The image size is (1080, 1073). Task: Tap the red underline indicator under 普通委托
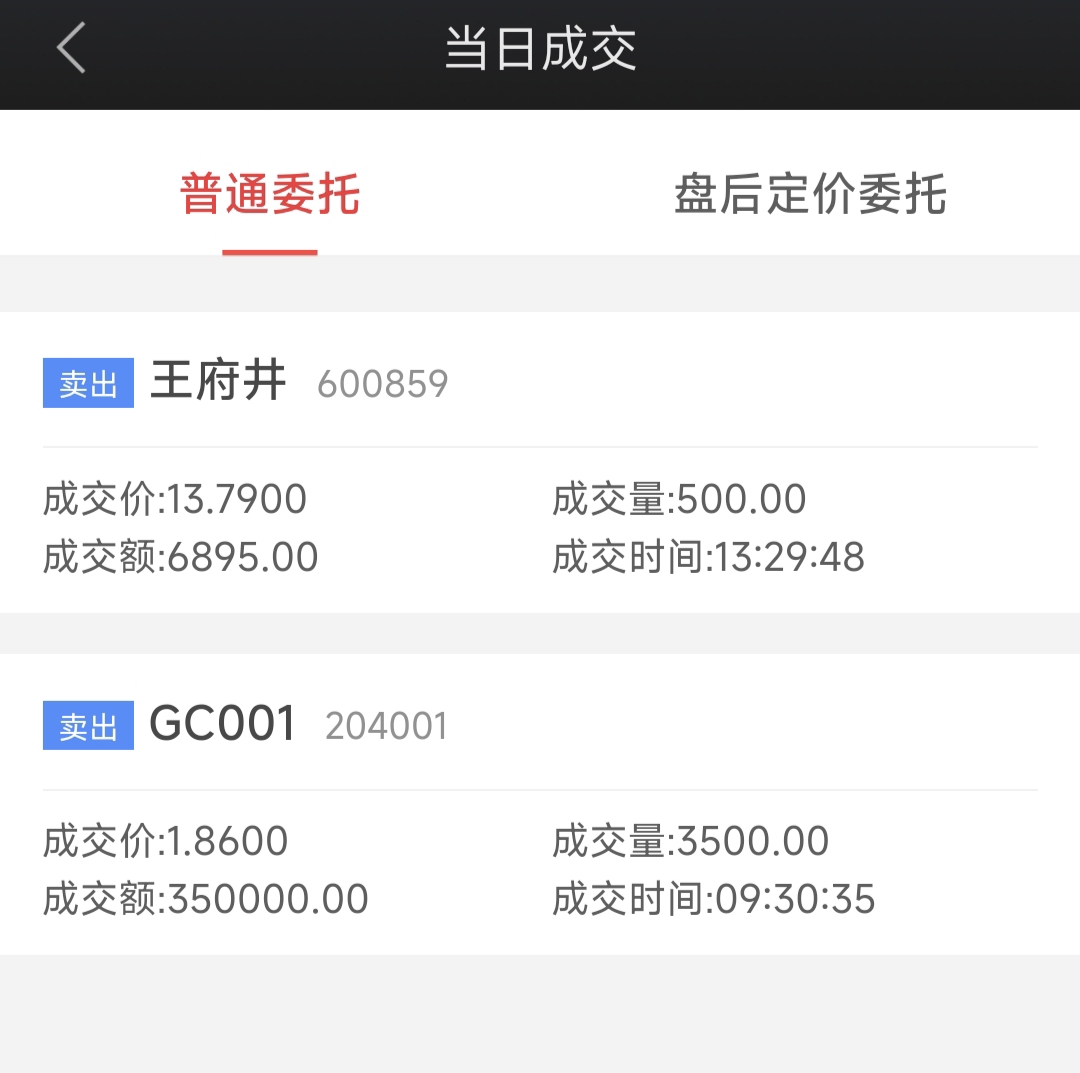pos(269,253)
